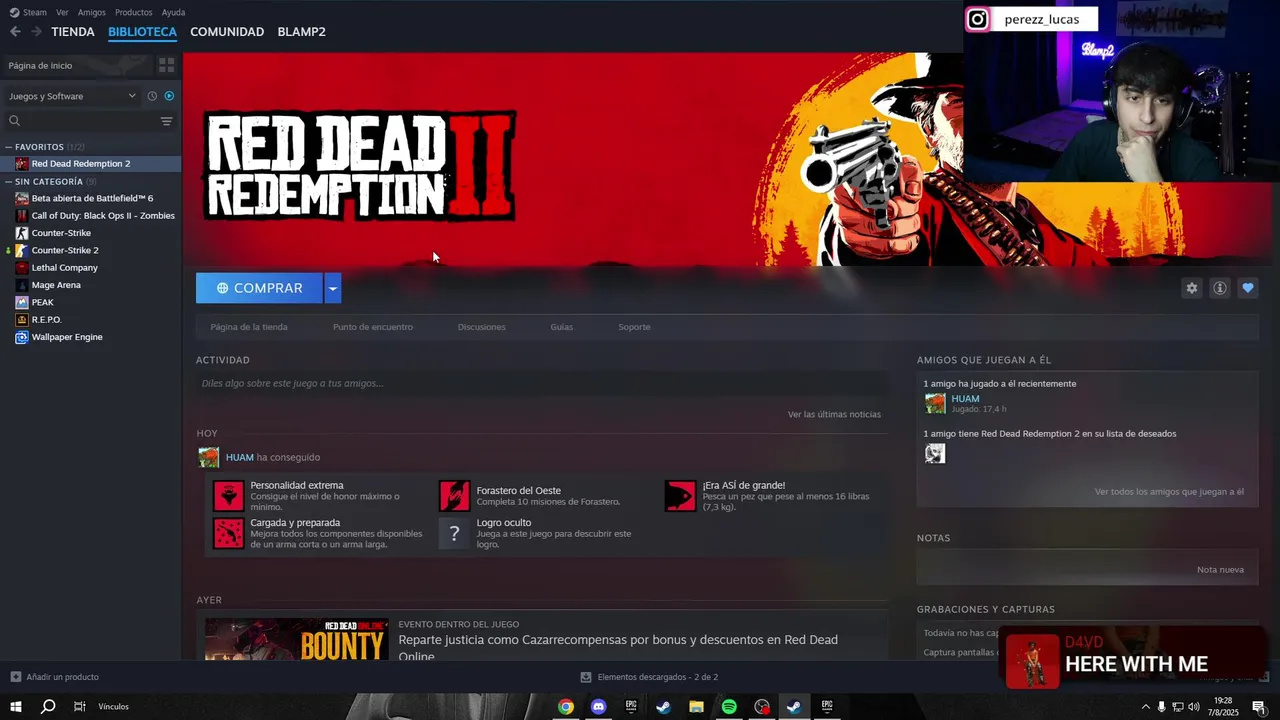Click the Comprar button
The width and height of the screenshot is (1280, 720).
tap(259, 288)
